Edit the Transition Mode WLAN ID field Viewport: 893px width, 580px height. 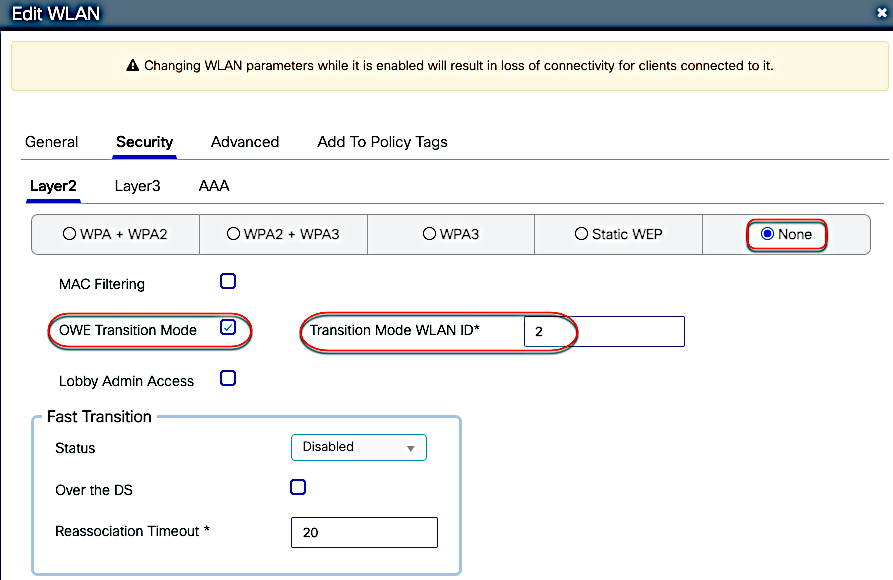(x=603, y=331)
